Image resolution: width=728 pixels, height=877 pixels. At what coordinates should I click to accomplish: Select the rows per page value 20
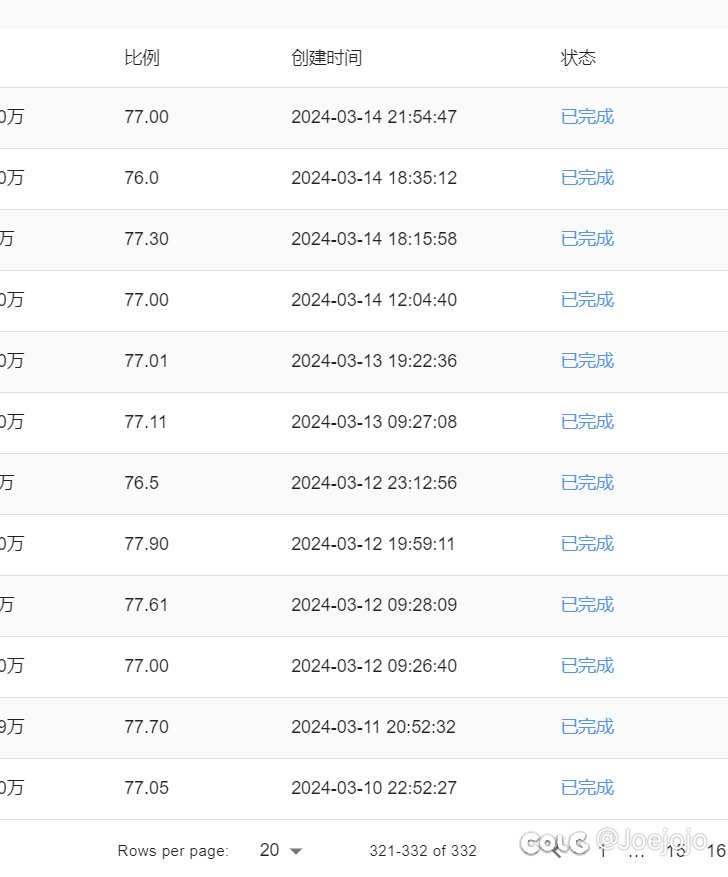click(270, 850)
